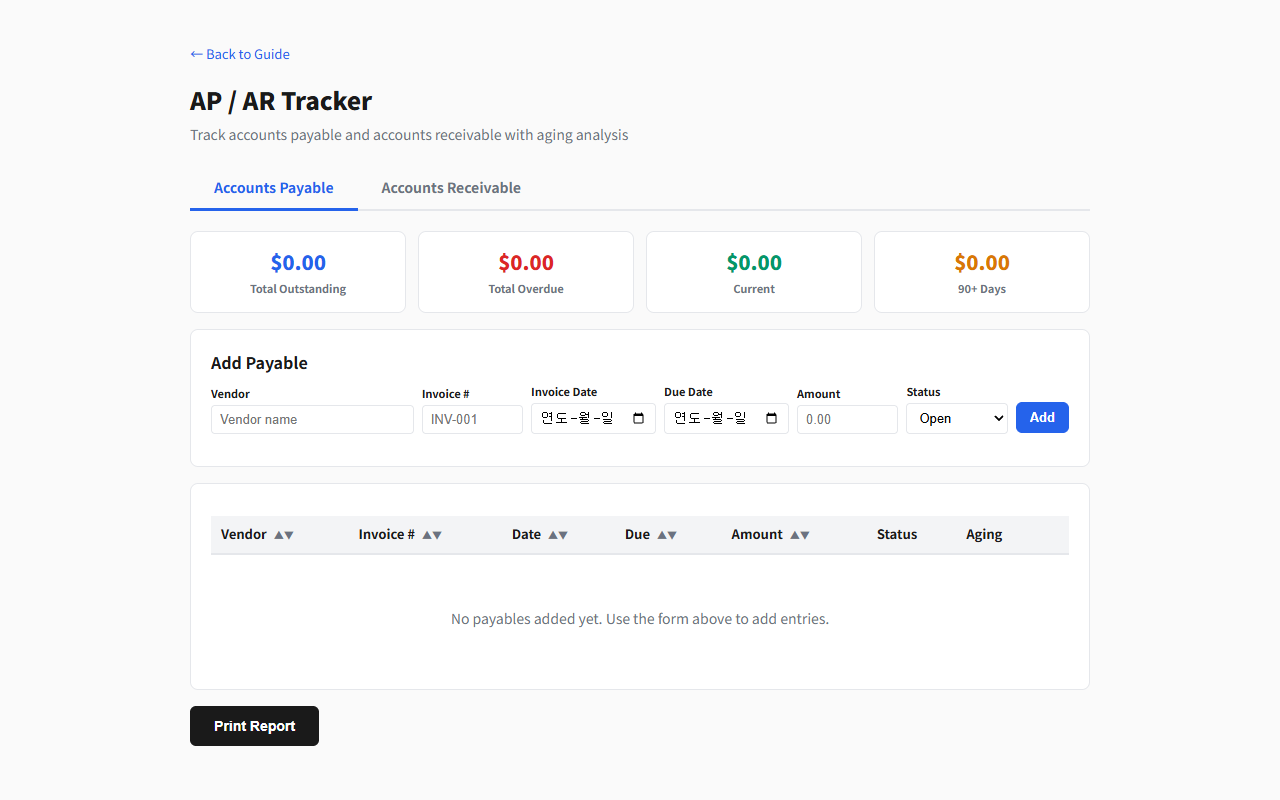Click into the Amount field

847,420
